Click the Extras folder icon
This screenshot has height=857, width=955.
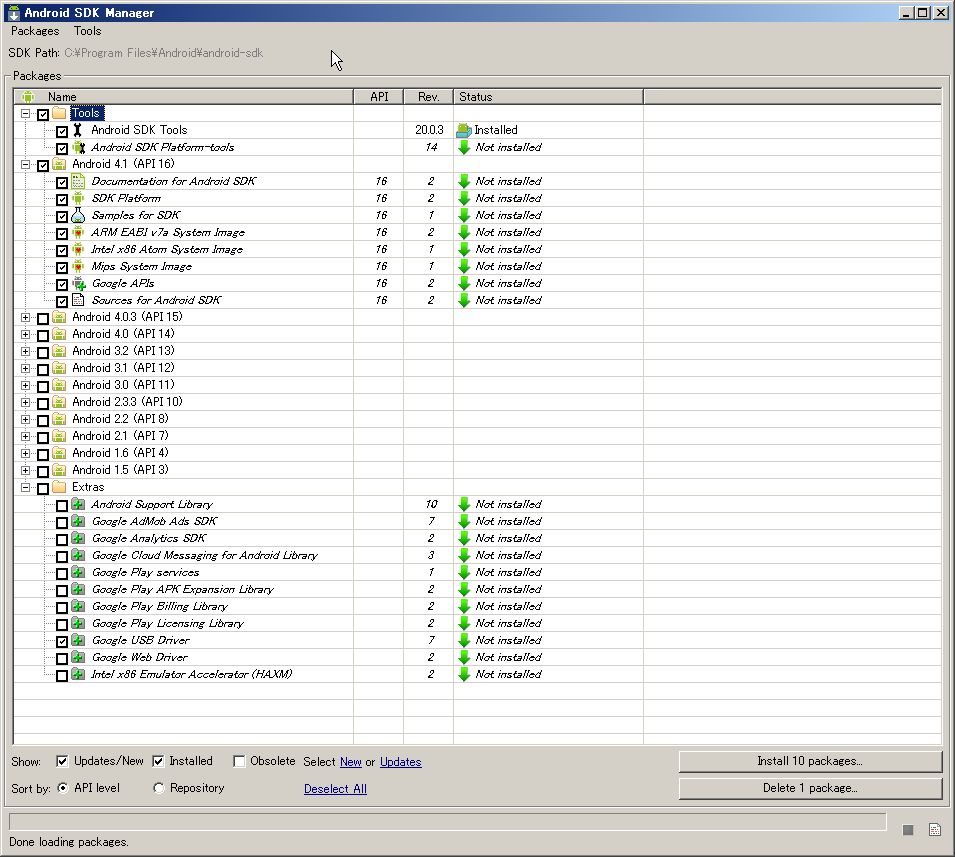click(x=59, y=487)
